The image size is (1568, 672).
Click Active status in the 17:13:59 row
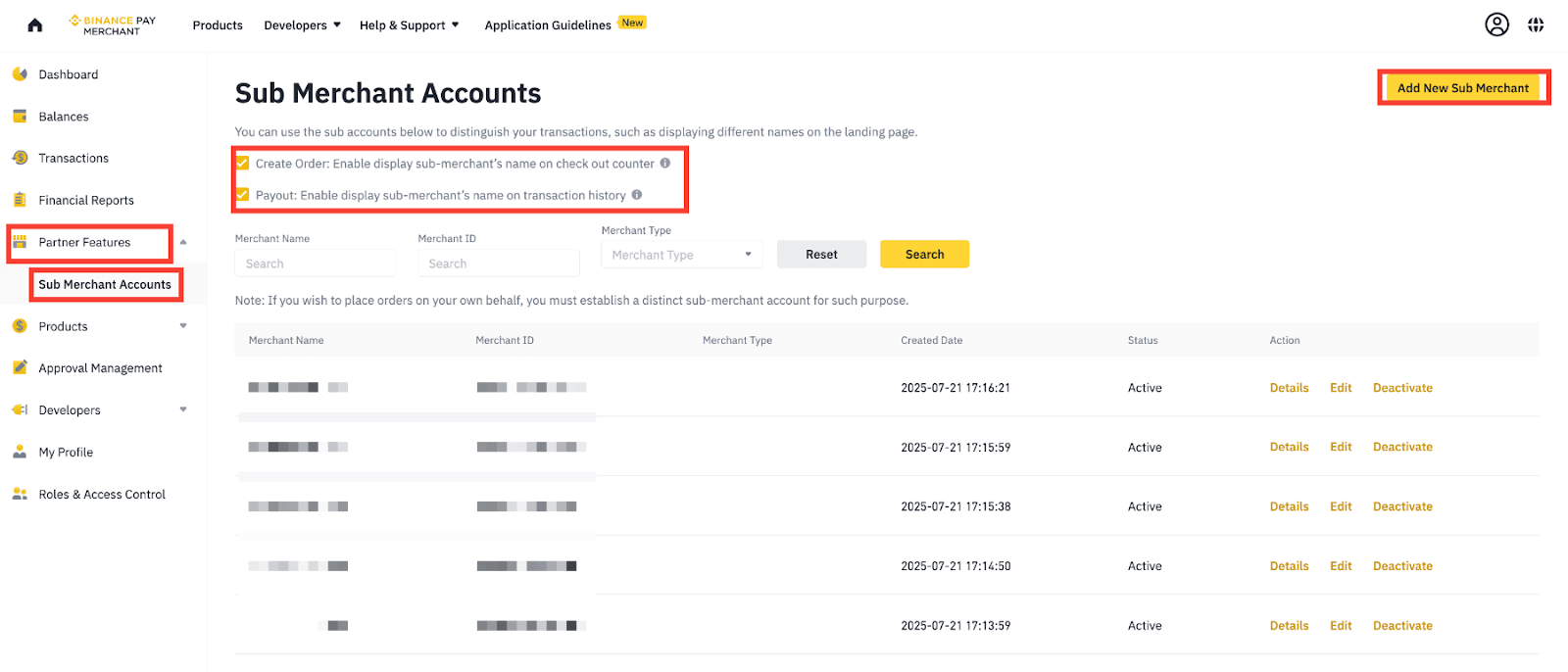[x=1145, y=626]
